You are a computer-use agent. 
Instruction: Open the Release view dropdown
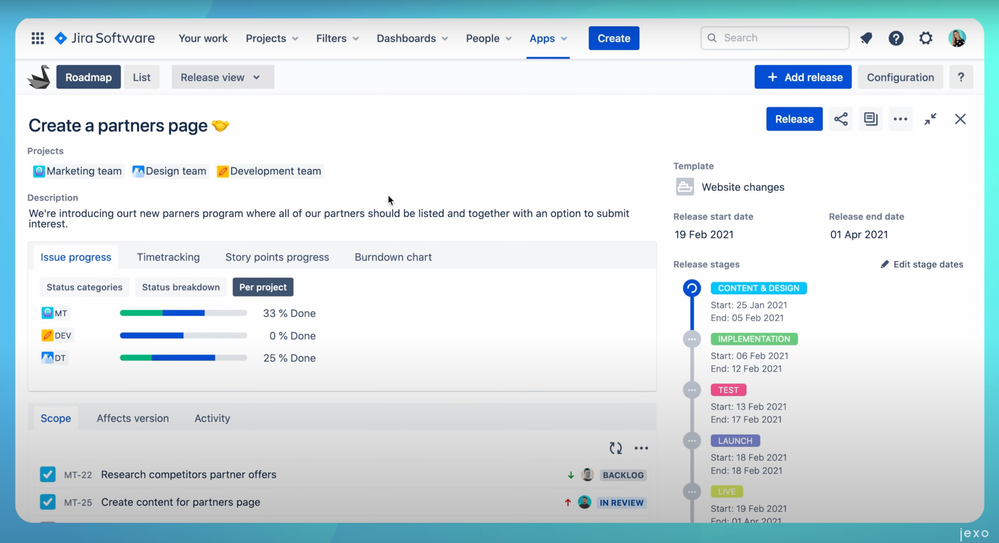(x=222, y=77)
